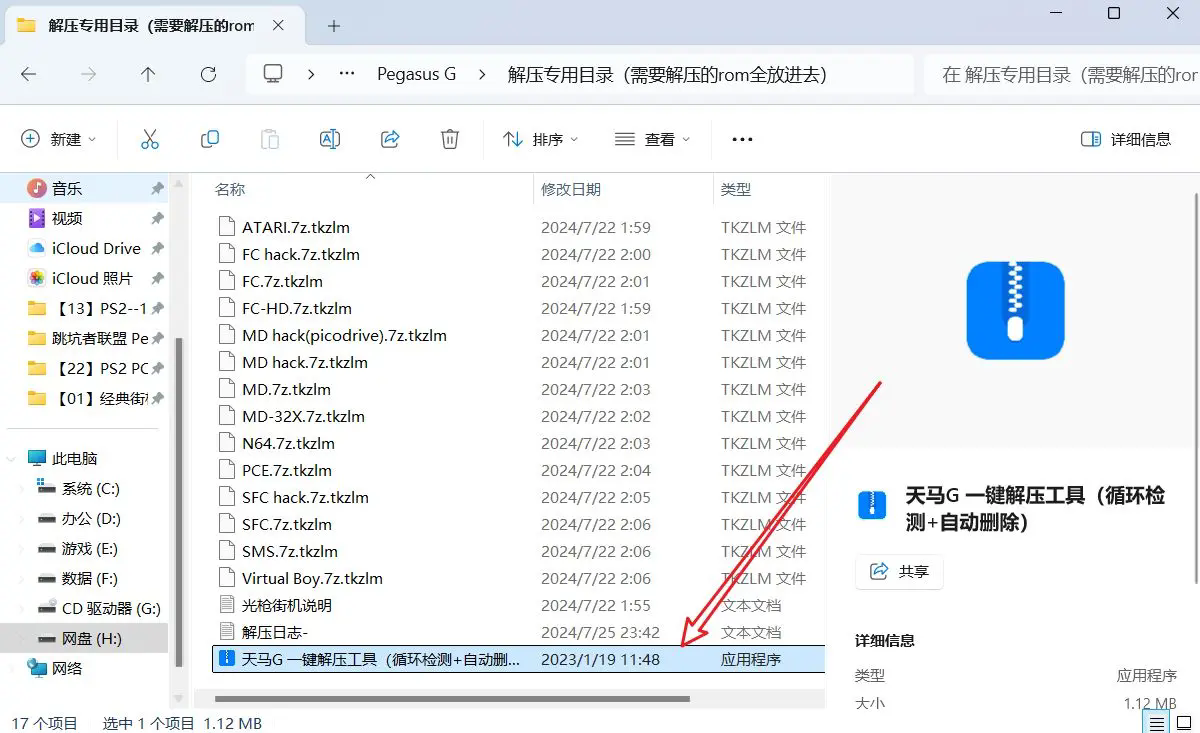Click the Rename icon
This screenshot has width=1200, height=733.
coord(330,139)
